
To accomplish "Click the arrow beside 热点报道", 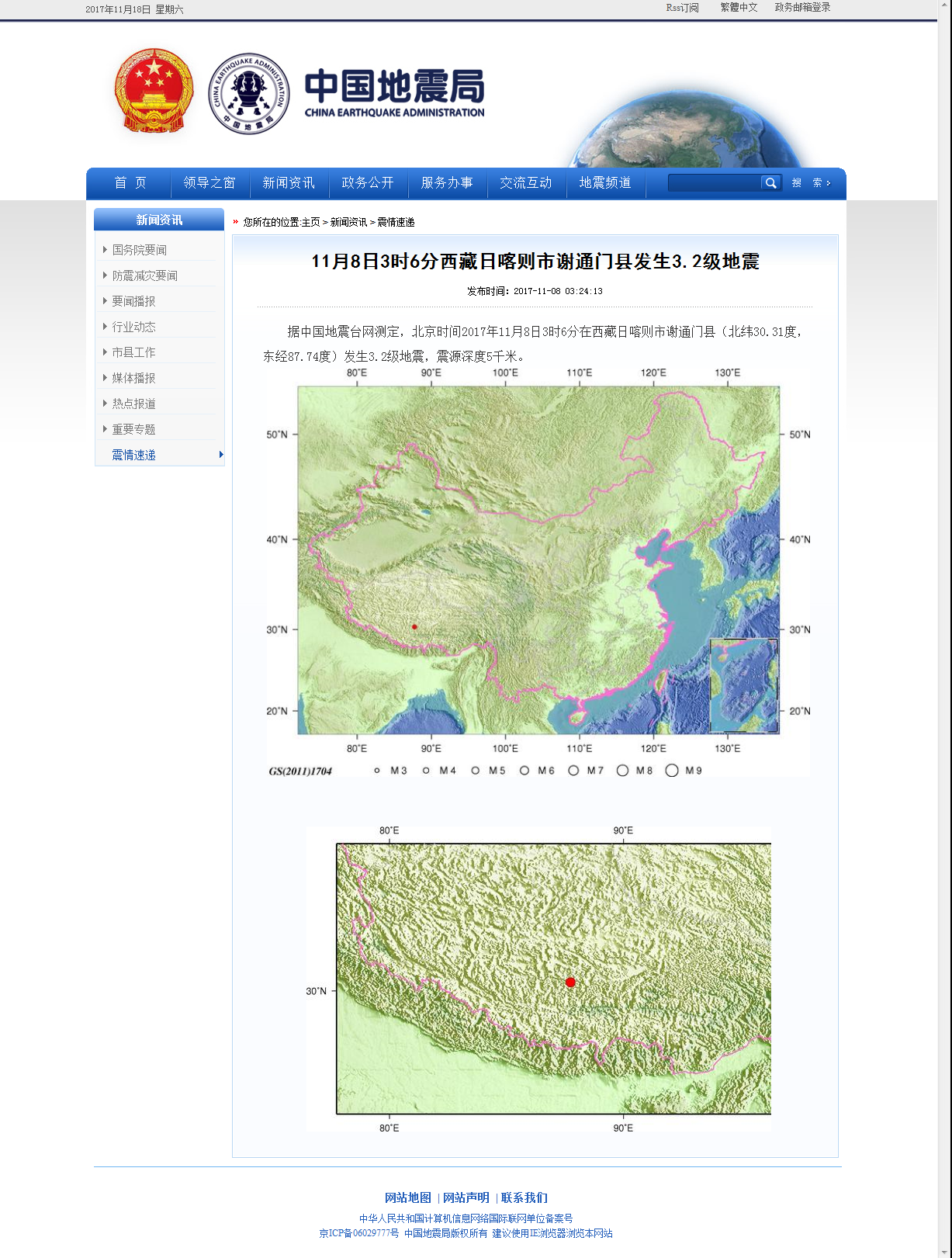I will 105,404.
